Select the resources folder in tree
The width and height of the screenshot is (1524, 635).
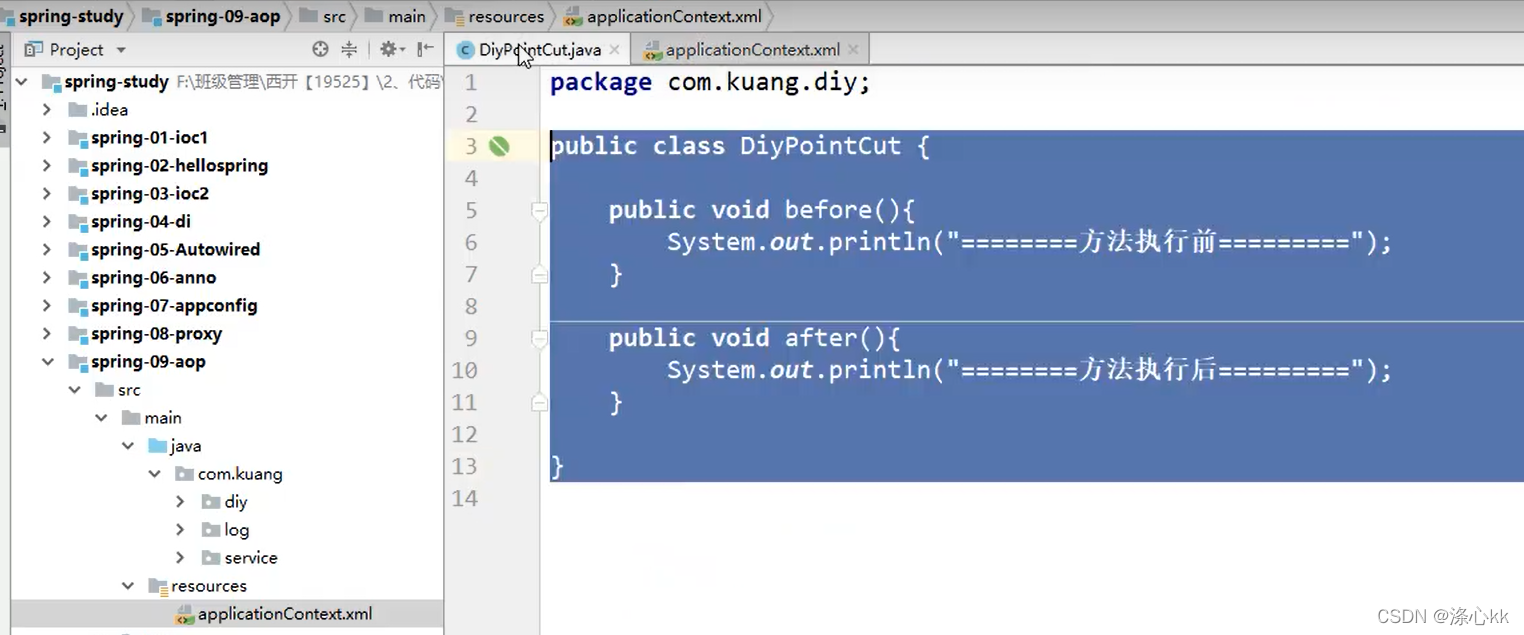click(208, 586)
